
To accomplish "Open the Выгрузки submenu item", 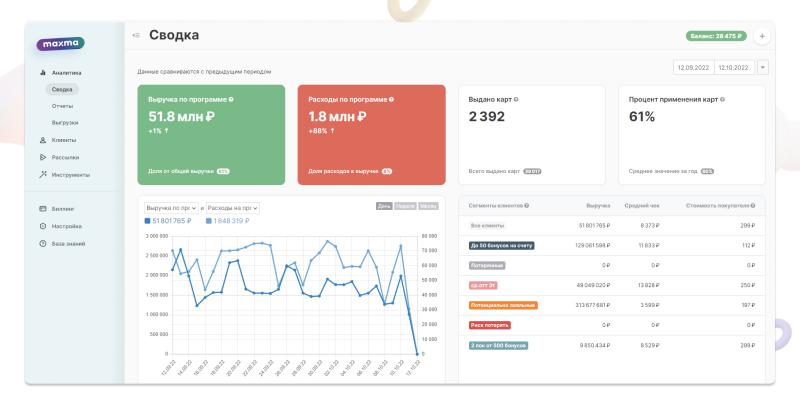I will tap(64, 123).
